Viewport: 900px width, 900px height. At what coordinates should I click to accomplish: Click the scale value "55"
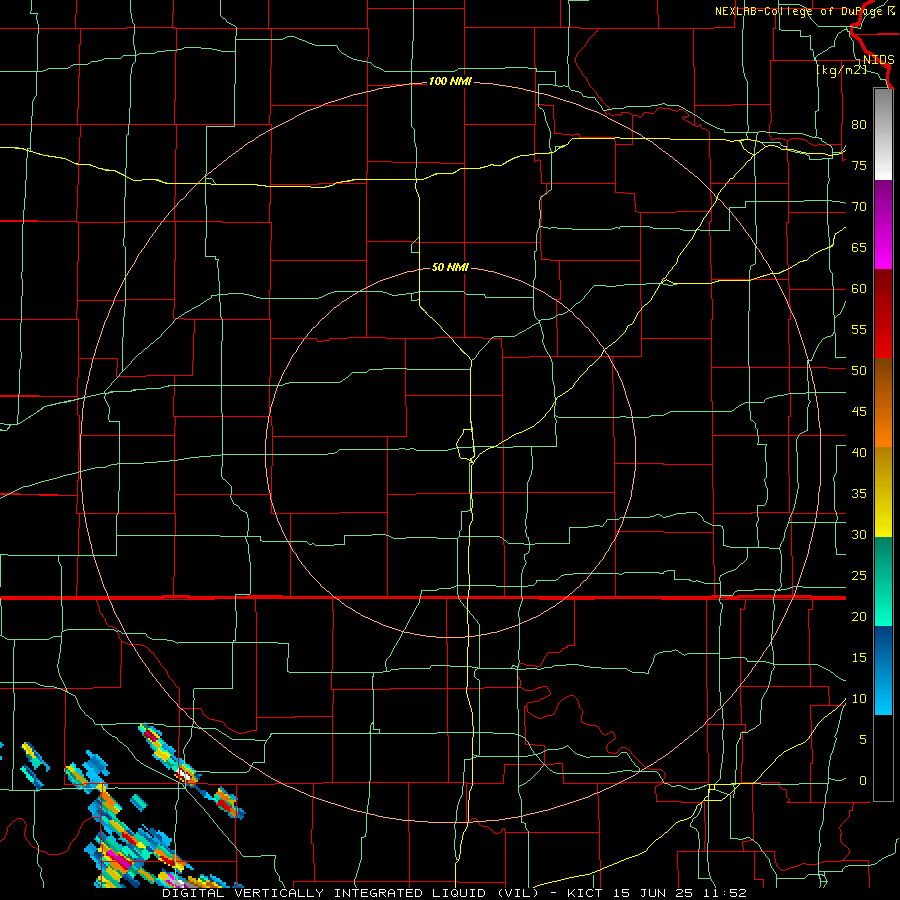pyautogui.click(x=859, y=329)
